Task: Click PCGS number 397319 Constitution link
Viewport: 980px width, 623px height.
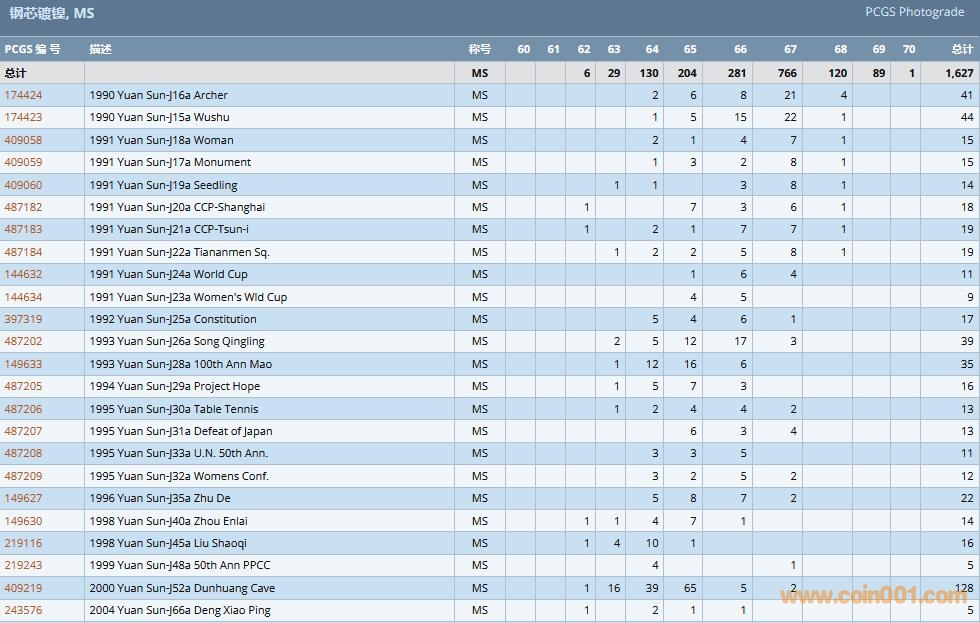Action: click(23, 319)
